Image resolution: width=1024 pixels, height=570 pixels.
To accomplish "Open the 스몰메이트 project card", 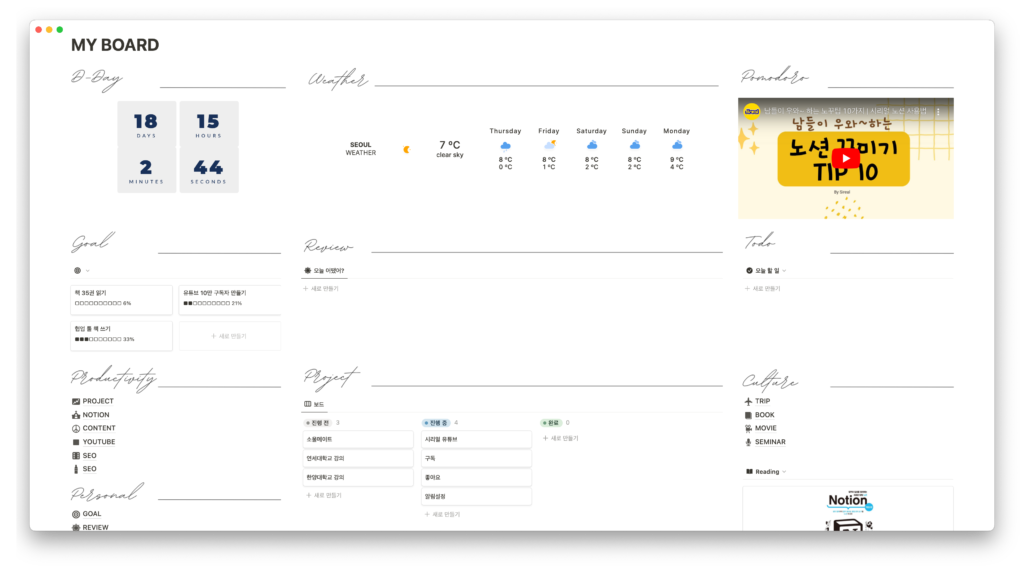I will click(359, 439).
